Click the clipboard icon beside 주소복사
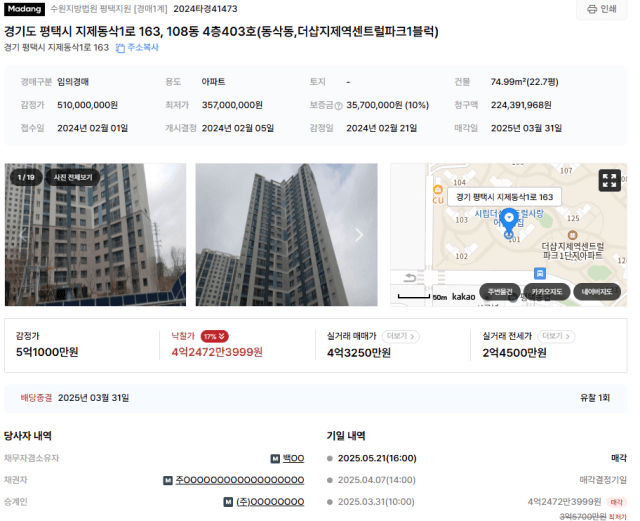Viewport: 640px width, 521px height. [120, 48]
